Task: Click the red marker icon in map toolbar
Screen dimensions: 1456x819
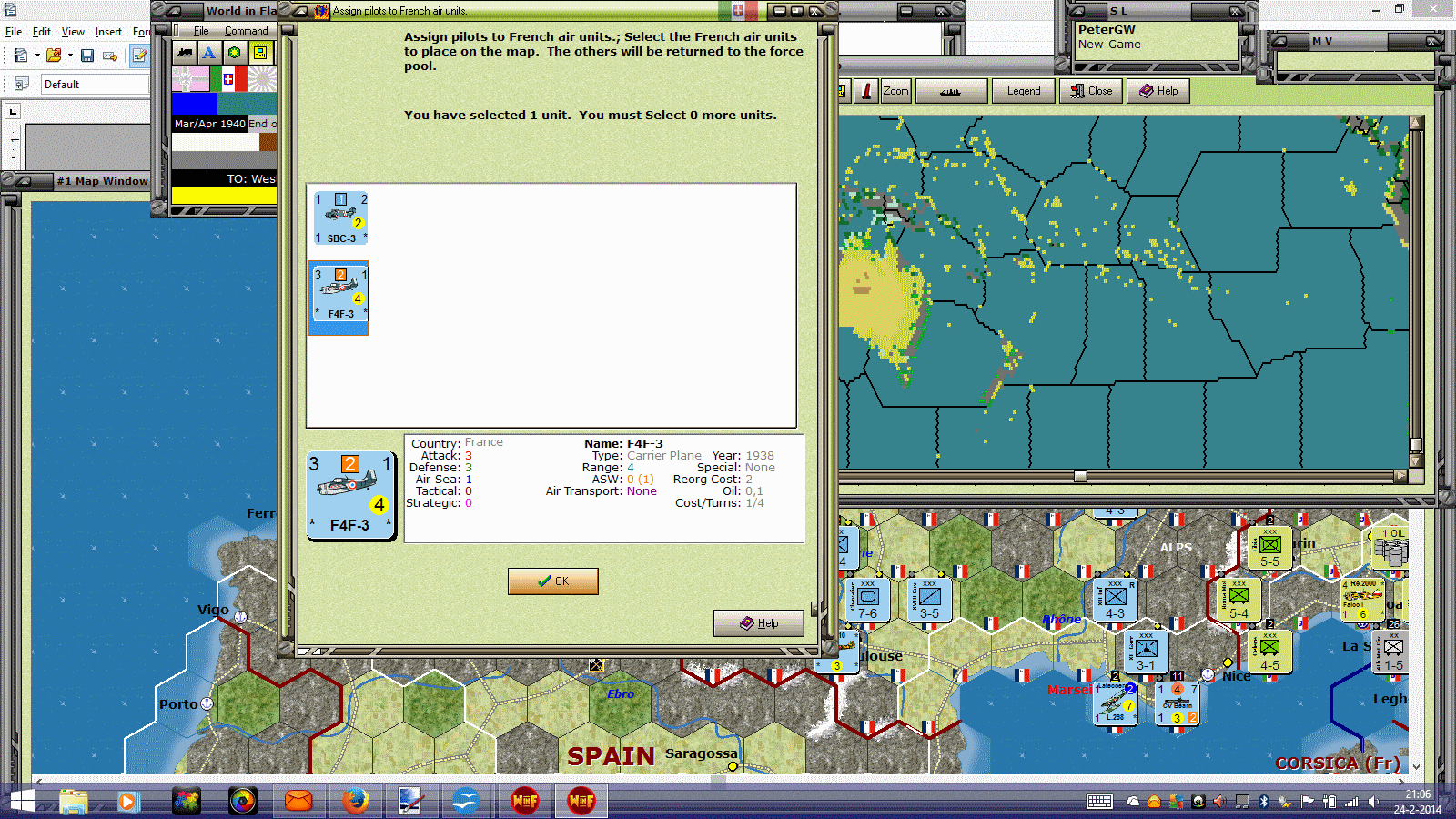Action: click(x=866, y=91)
